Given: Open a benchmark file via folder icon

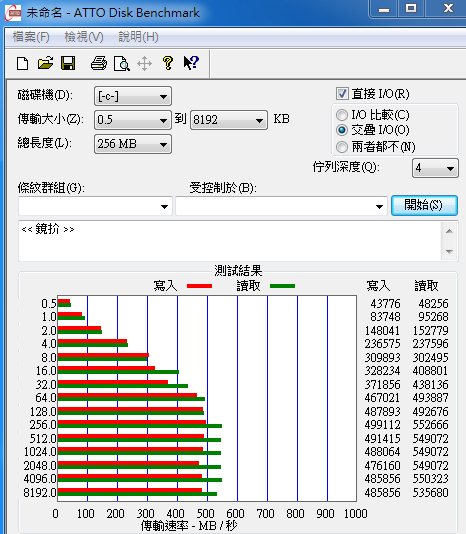Looking at the screenshot, I should [x=45, y=63].
